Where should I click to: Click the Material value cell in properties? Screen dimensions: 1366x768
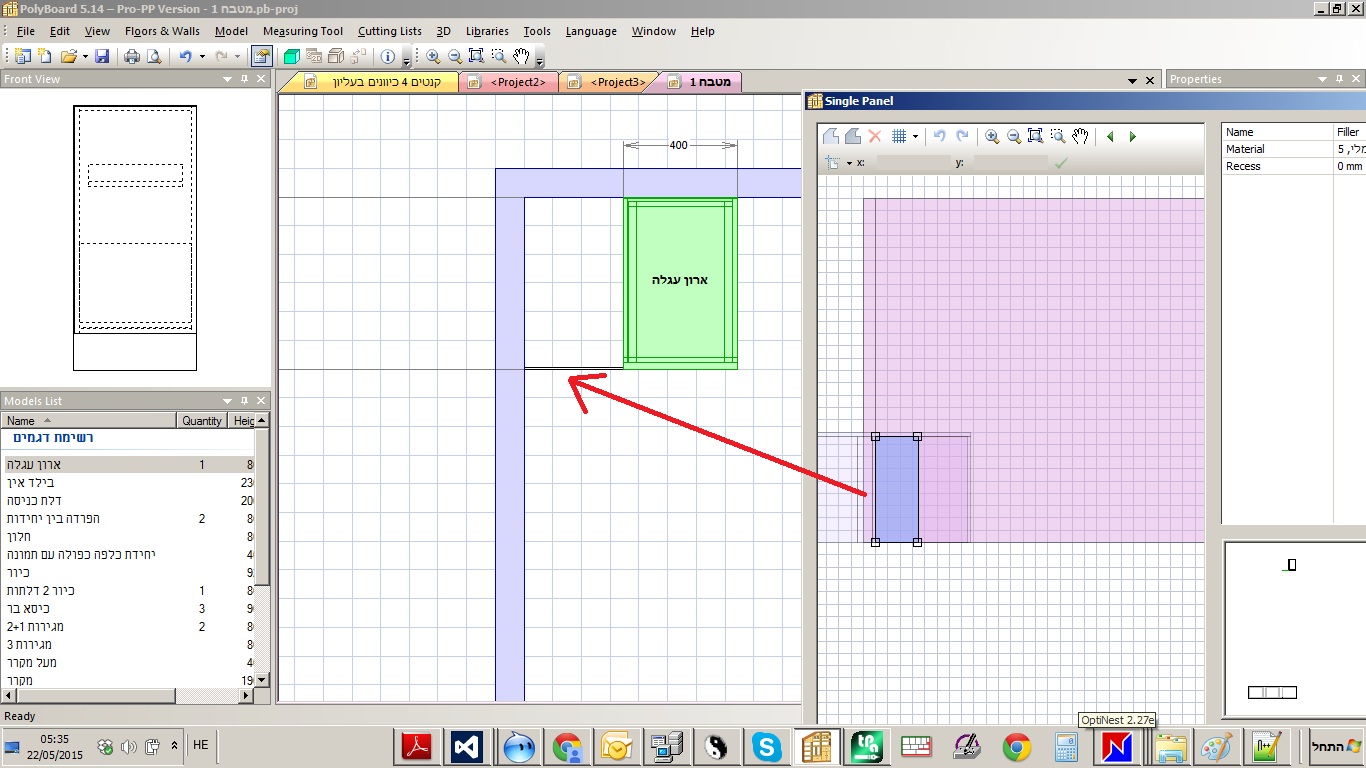tap(1349, 149)
